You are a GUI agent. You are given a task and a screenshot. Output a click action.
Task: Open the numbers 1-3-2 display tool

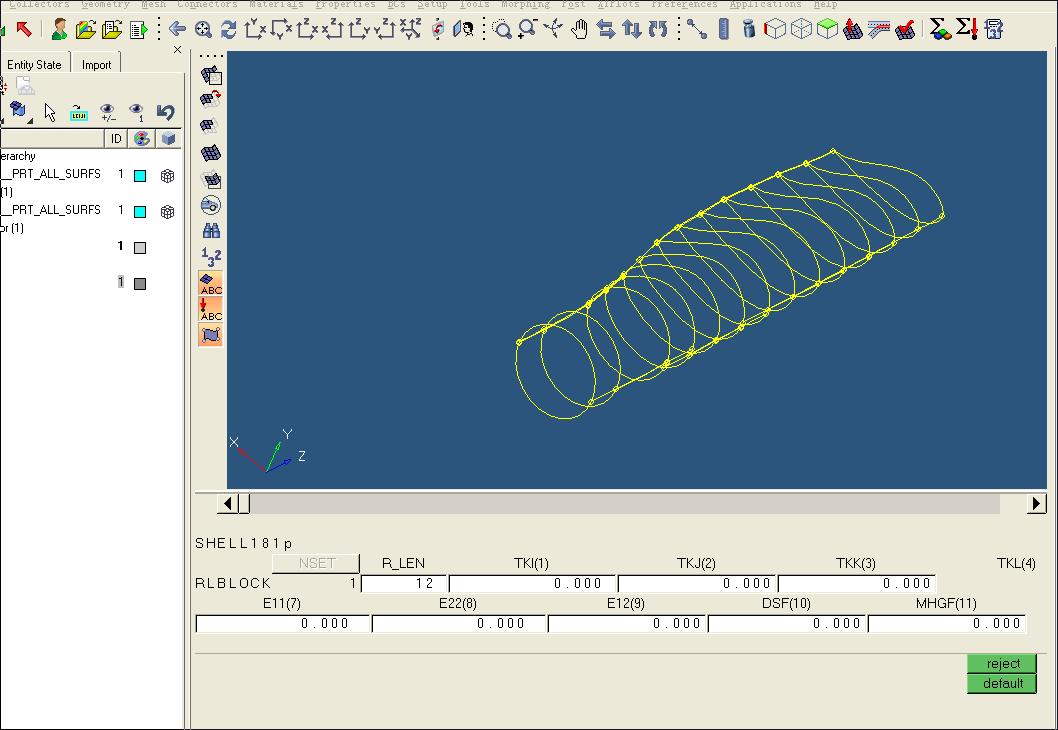click(211, 257)
